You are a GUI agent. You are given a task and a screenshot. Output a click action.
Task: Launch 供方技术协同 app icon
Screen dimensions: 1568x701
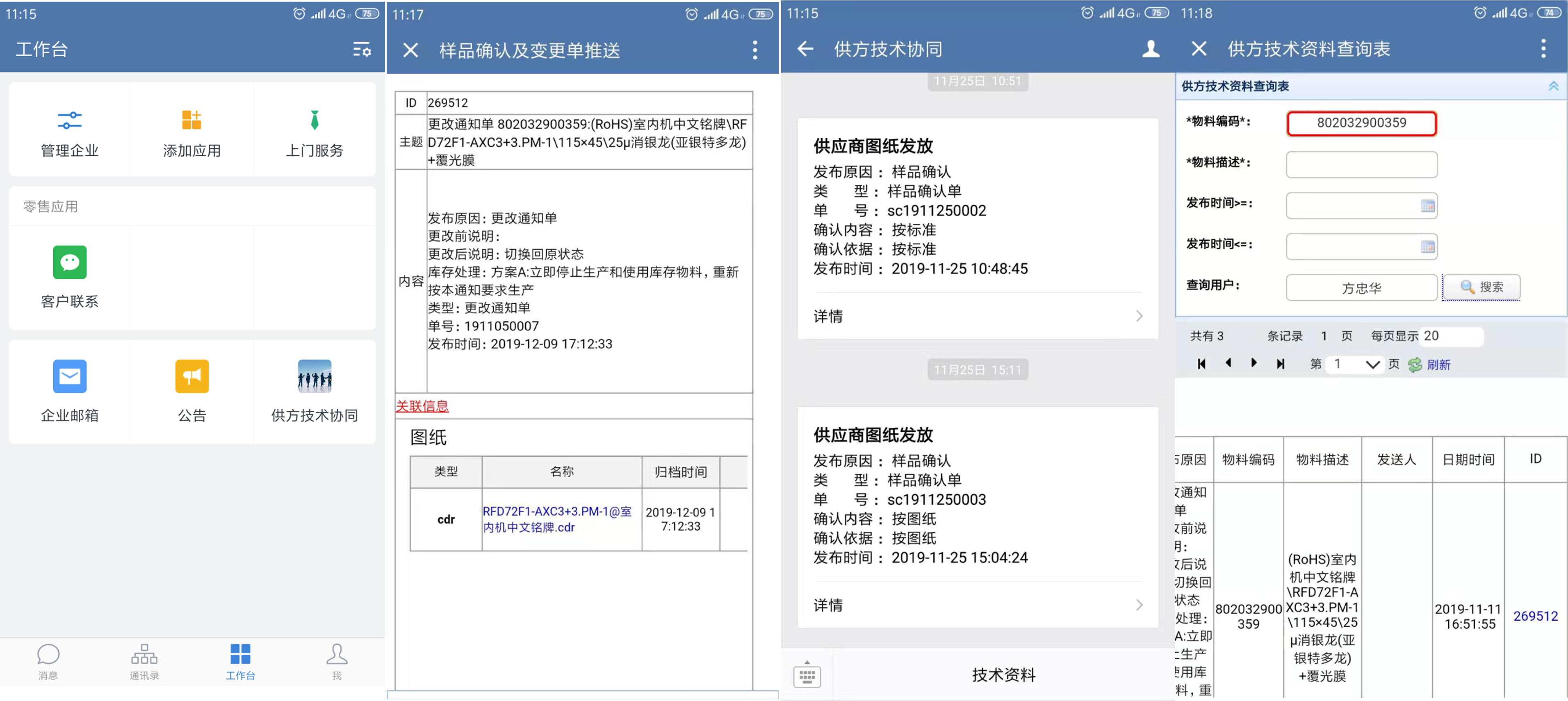(x=314, y=376)
